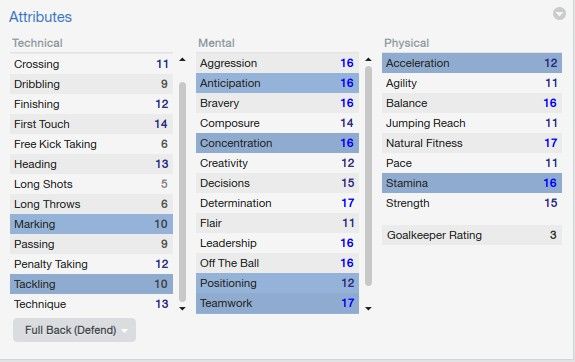Click the Acceleration attribute row

pyautogui.click(x=472, y=63)
